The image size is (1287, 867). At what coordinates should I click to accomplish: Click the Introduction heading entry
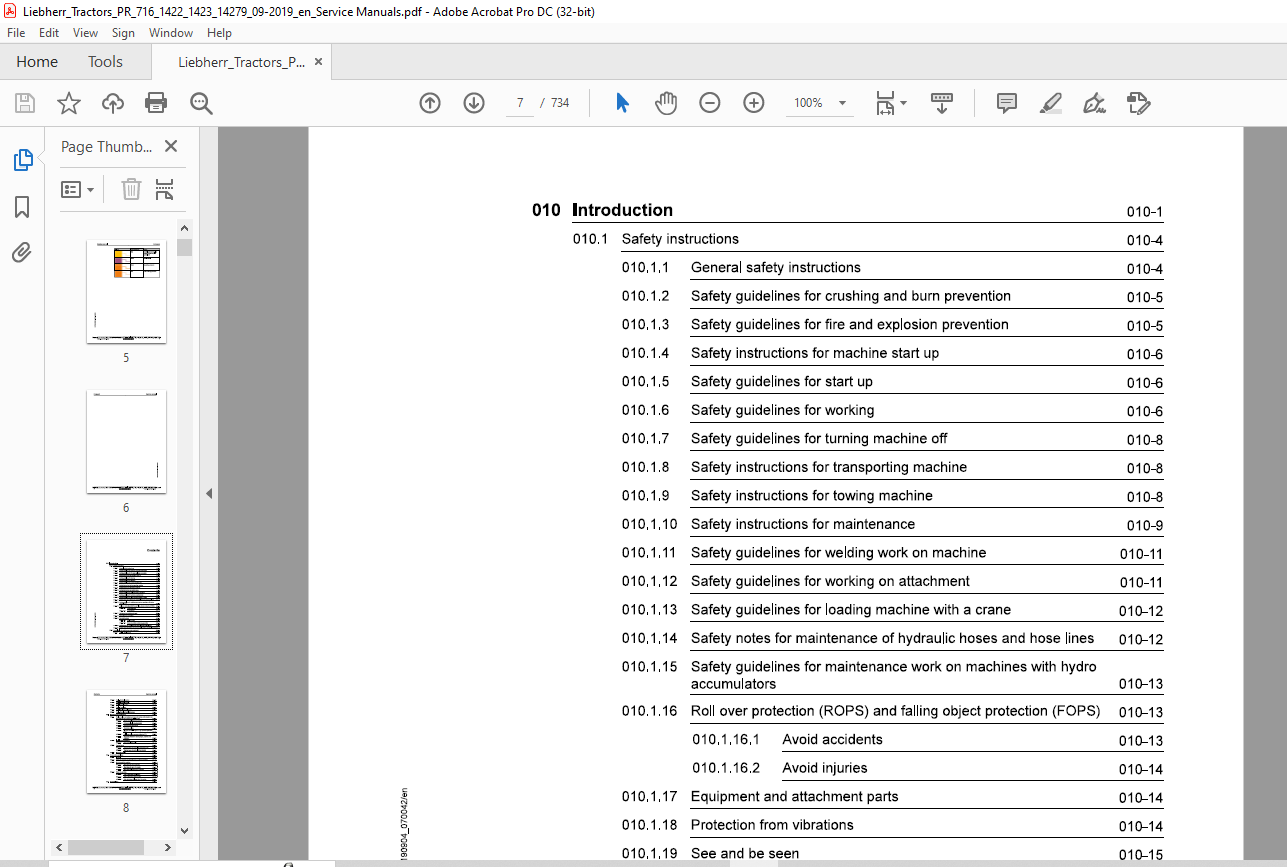pyautogui.click(x=622, y=210)
